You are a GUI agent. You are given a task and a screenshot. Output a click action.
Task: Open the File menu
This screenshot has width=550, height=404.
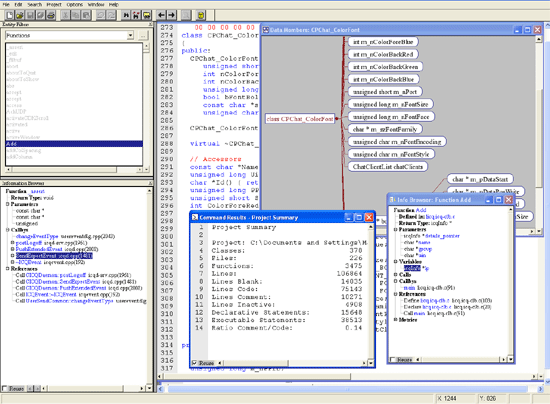(x=6, y=5)
